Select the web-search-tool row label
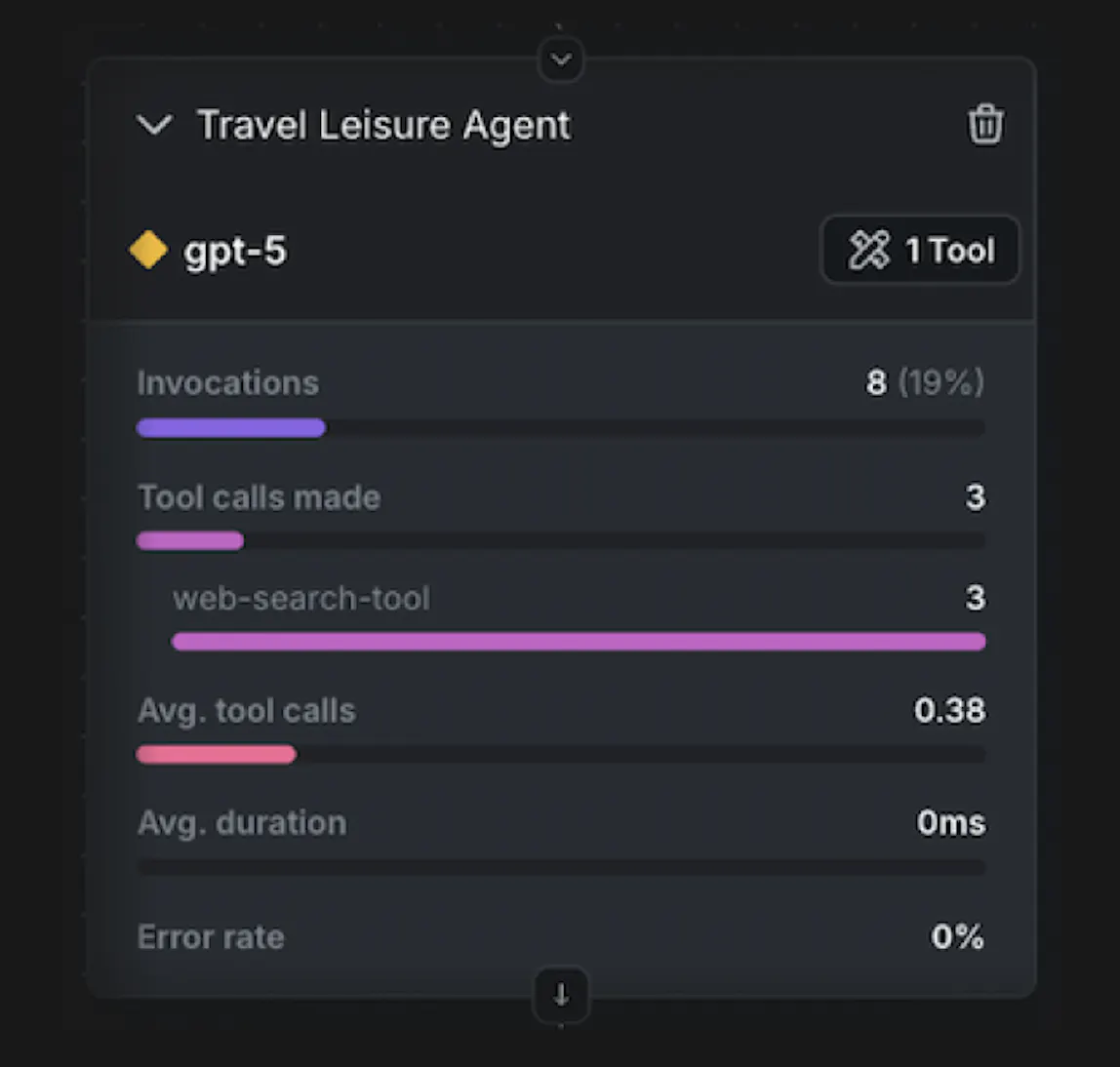The height and width of the screenshot is (1067, 1120). click(x=301, y=598)
